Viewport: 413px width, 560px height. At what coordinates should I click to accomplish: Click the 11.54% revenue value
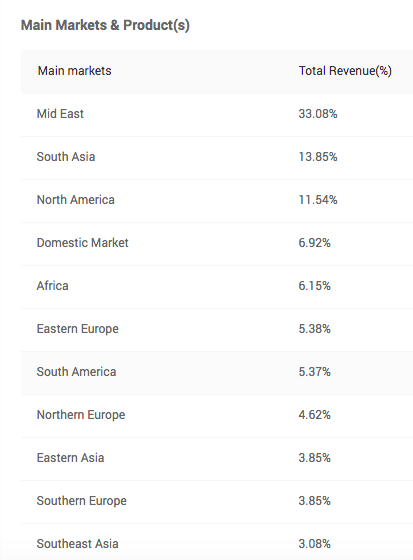[x=318, y=200]
